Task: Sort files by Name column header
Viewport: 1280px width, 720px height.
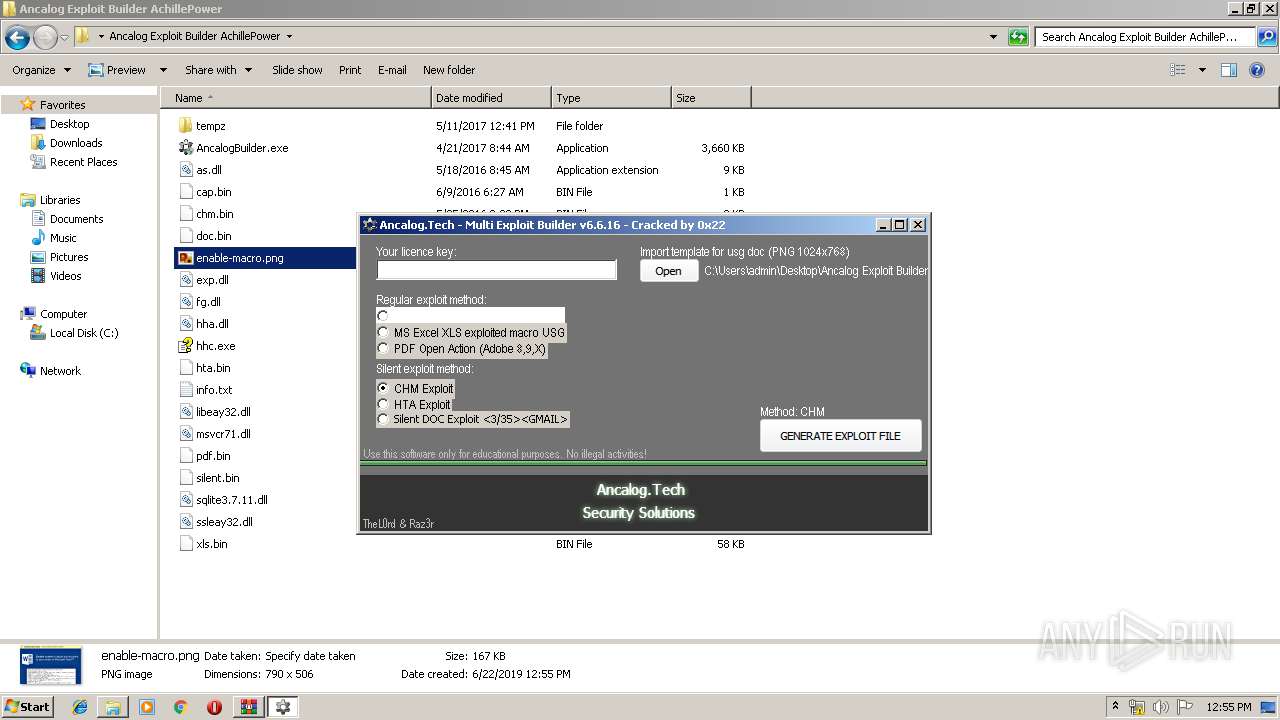Action: [296, 98]
